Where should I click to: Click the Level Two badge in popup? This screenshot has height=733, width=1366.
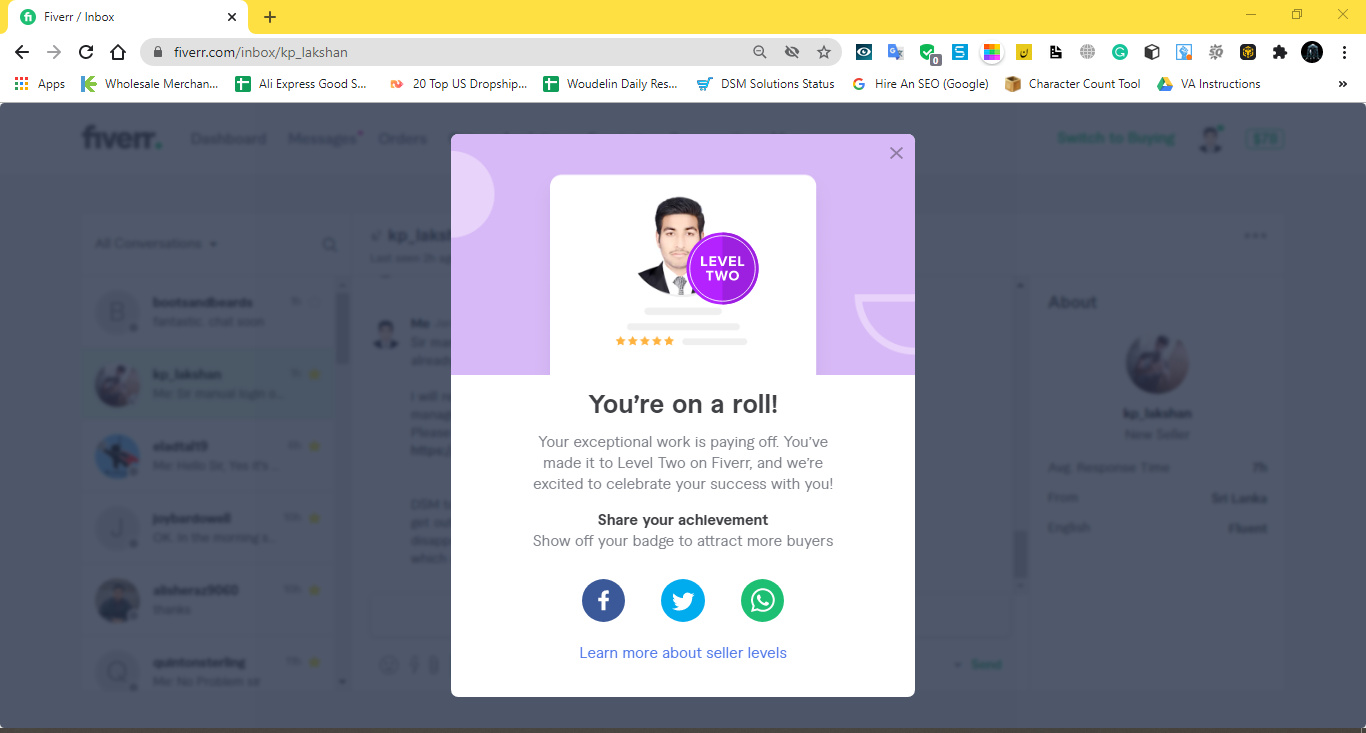pos(722,268)
